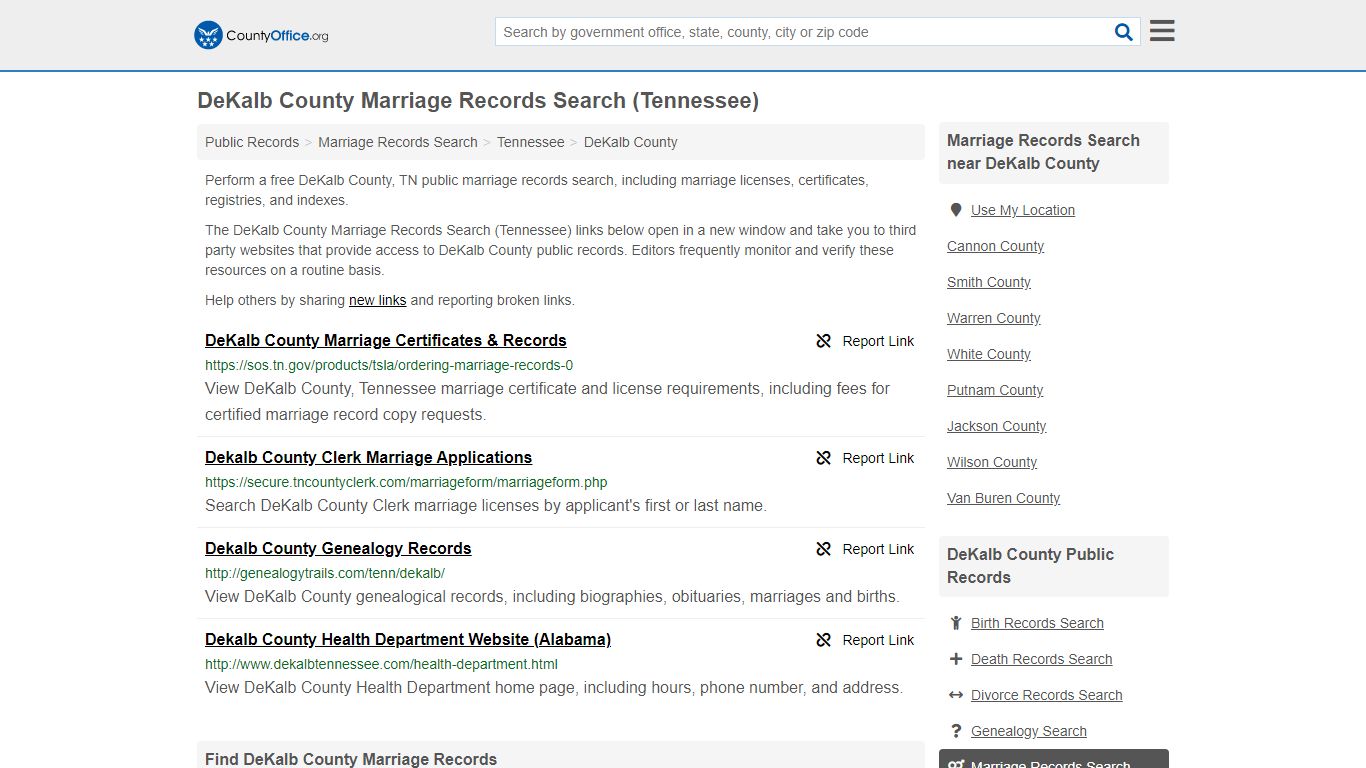Select DeKalb County breadcrumb
Screen dimensions: 1366x768
point(631,142)
